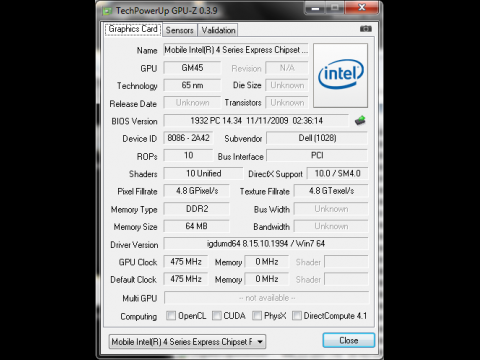Click the Texture Fillrate label
The height and width of the screenshot is (360, 480).
265,192
